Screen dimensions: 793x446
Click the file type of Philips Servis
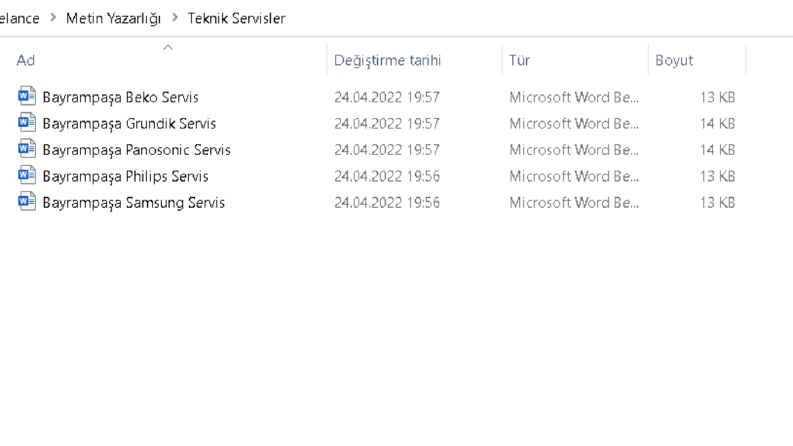pos(574,176)
